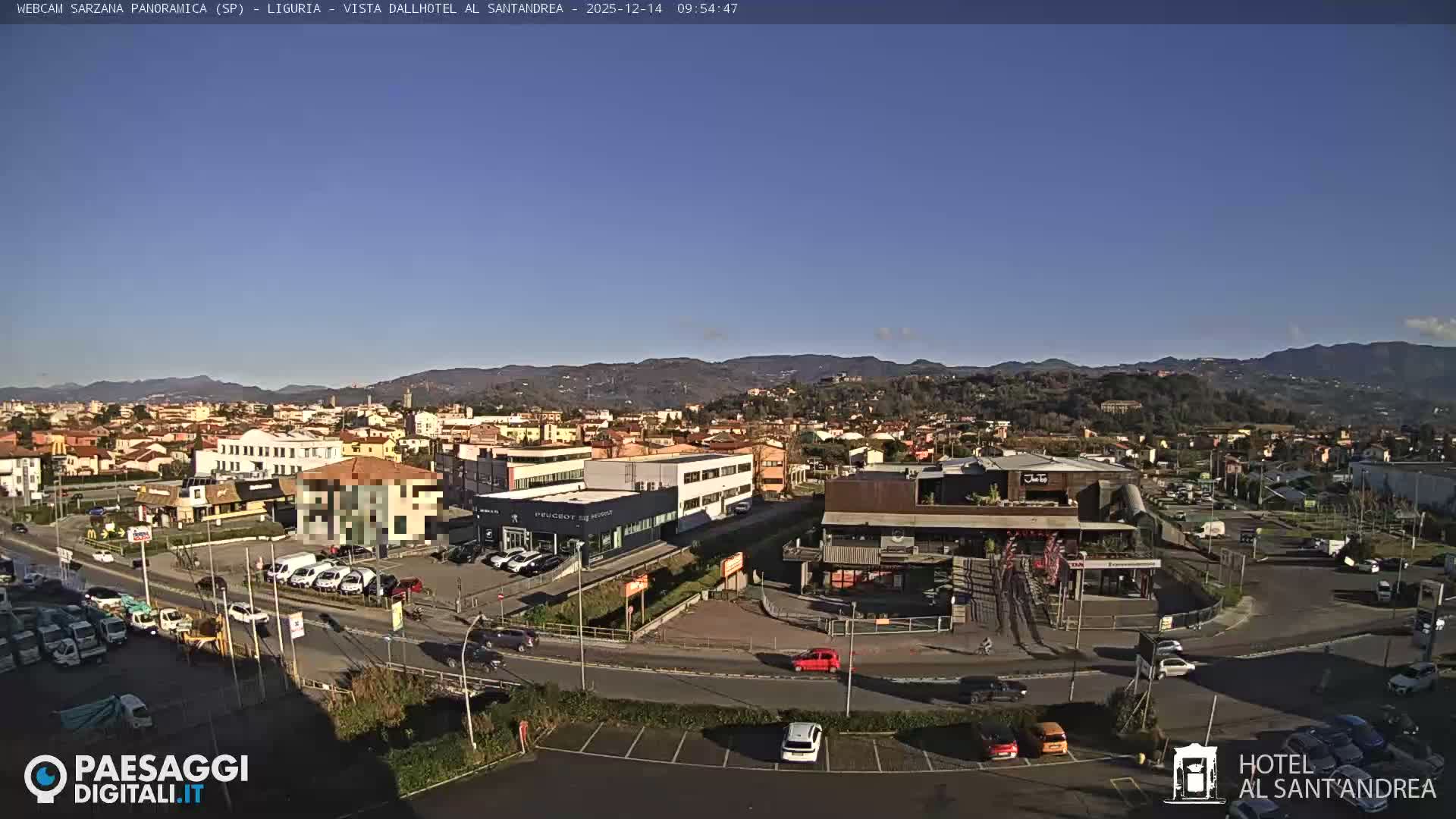1456x819 pixels.
Task: Click the timestamp 09:54:47 in the header
Action: pos(708,10)
